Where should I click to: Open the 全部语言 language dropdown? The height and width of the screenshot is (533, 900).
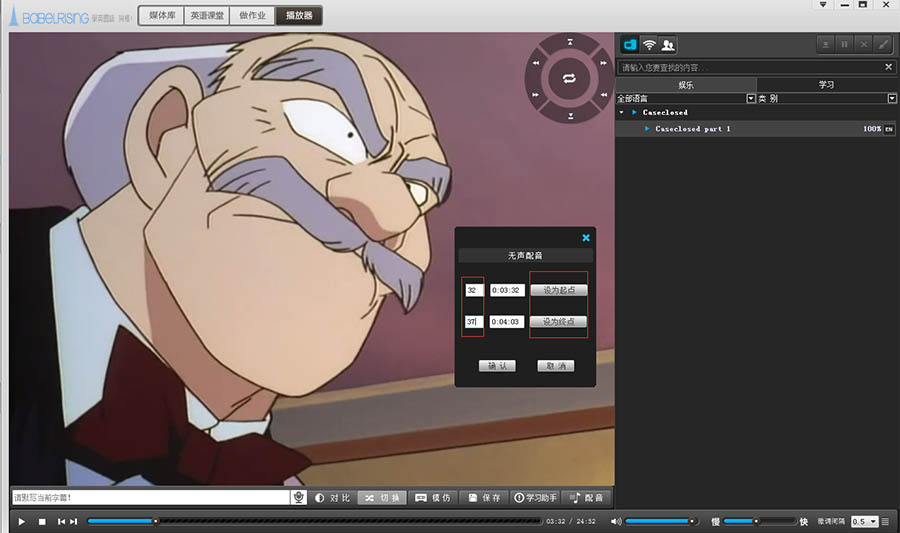coord(751,98)
